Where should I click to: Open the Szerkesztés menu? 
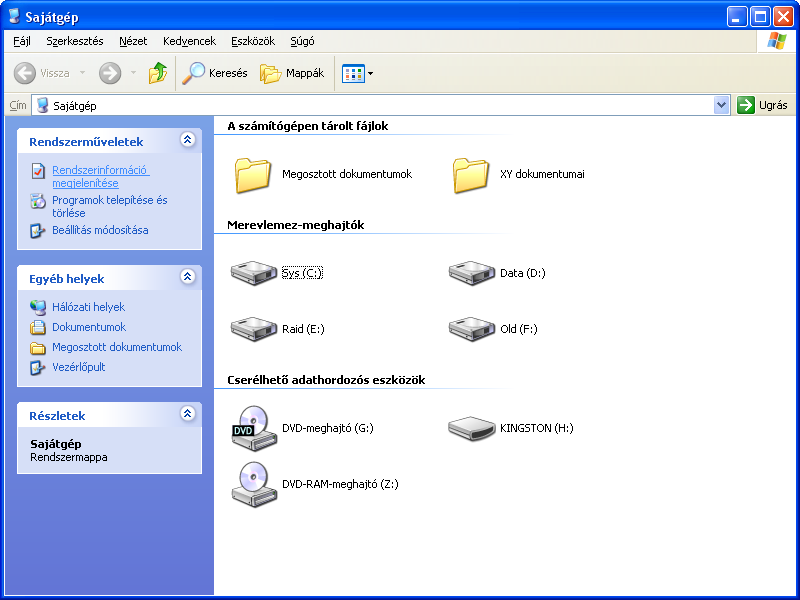click(x=75, y=41)
